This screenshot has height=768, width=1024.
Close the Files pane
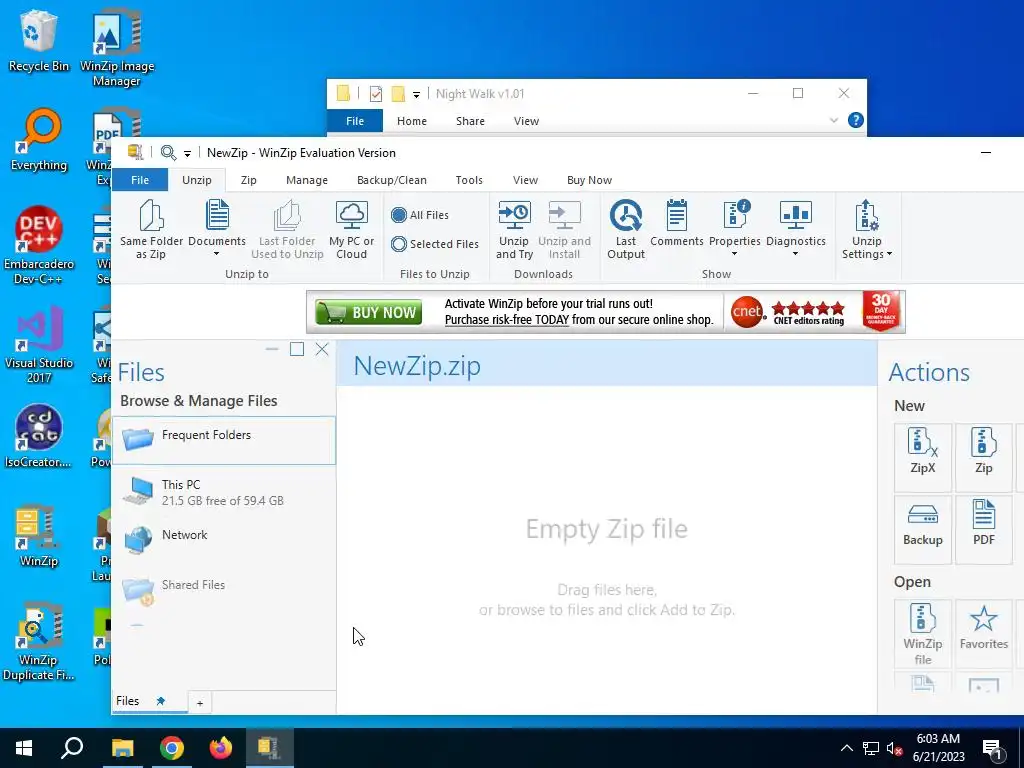point(322,349)
